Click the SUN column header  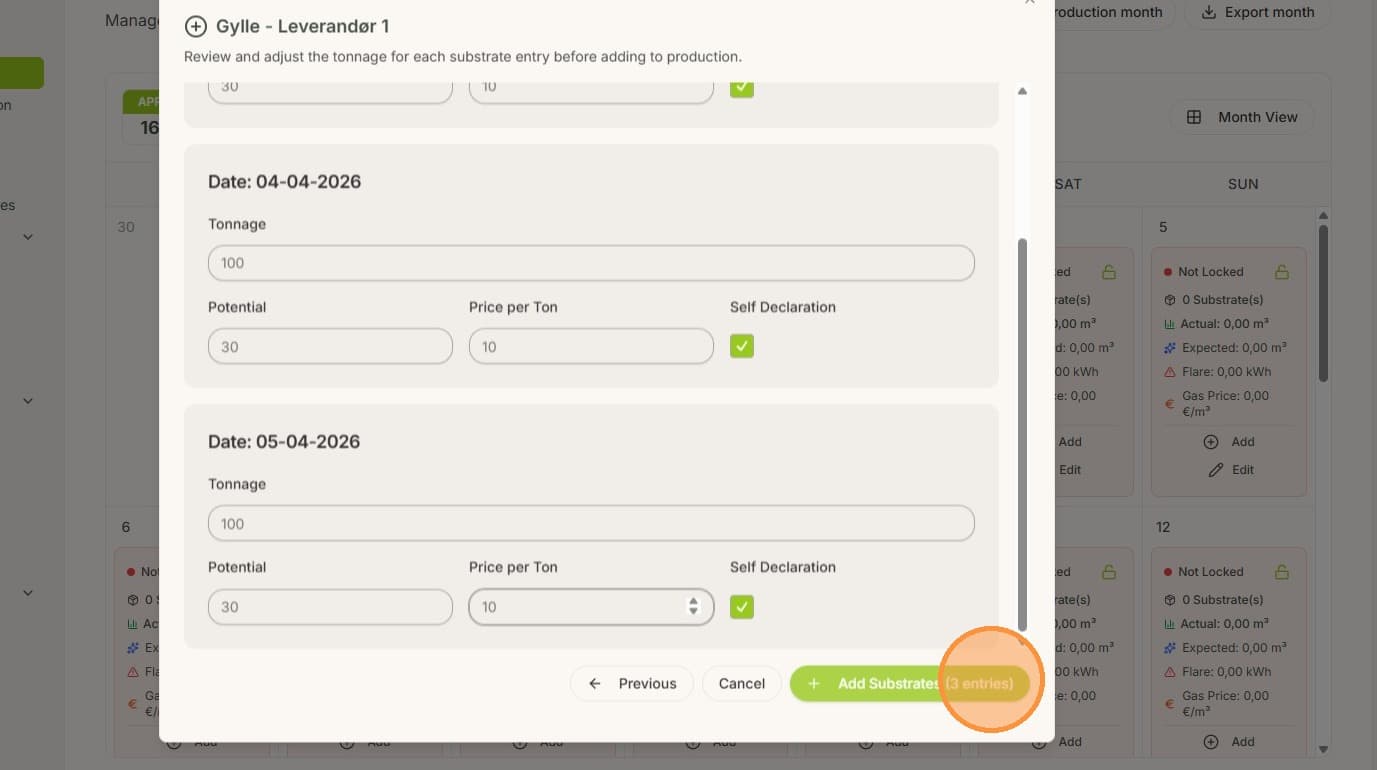[1243, 184]
